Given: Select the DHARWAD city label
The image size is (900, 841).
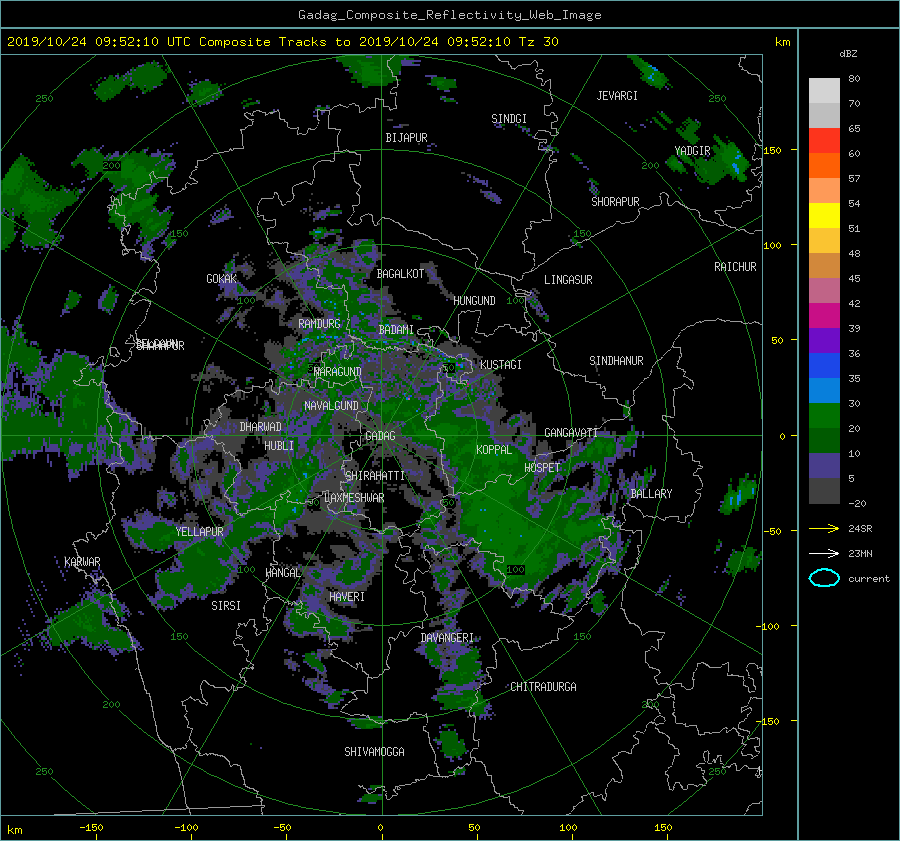Looking at the screenshot, I should tap(260, 427).
